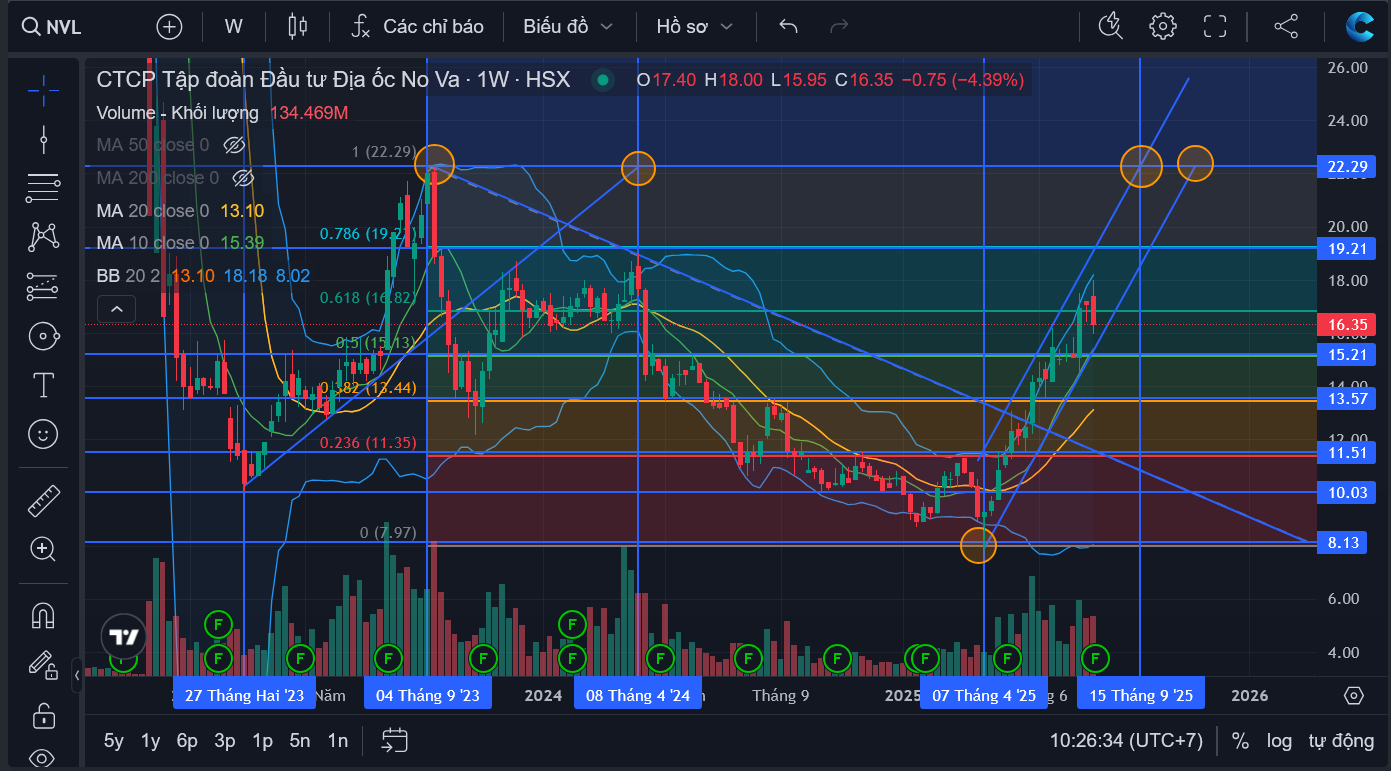Collapse the indicator legend with chevron

coord(116,309)
